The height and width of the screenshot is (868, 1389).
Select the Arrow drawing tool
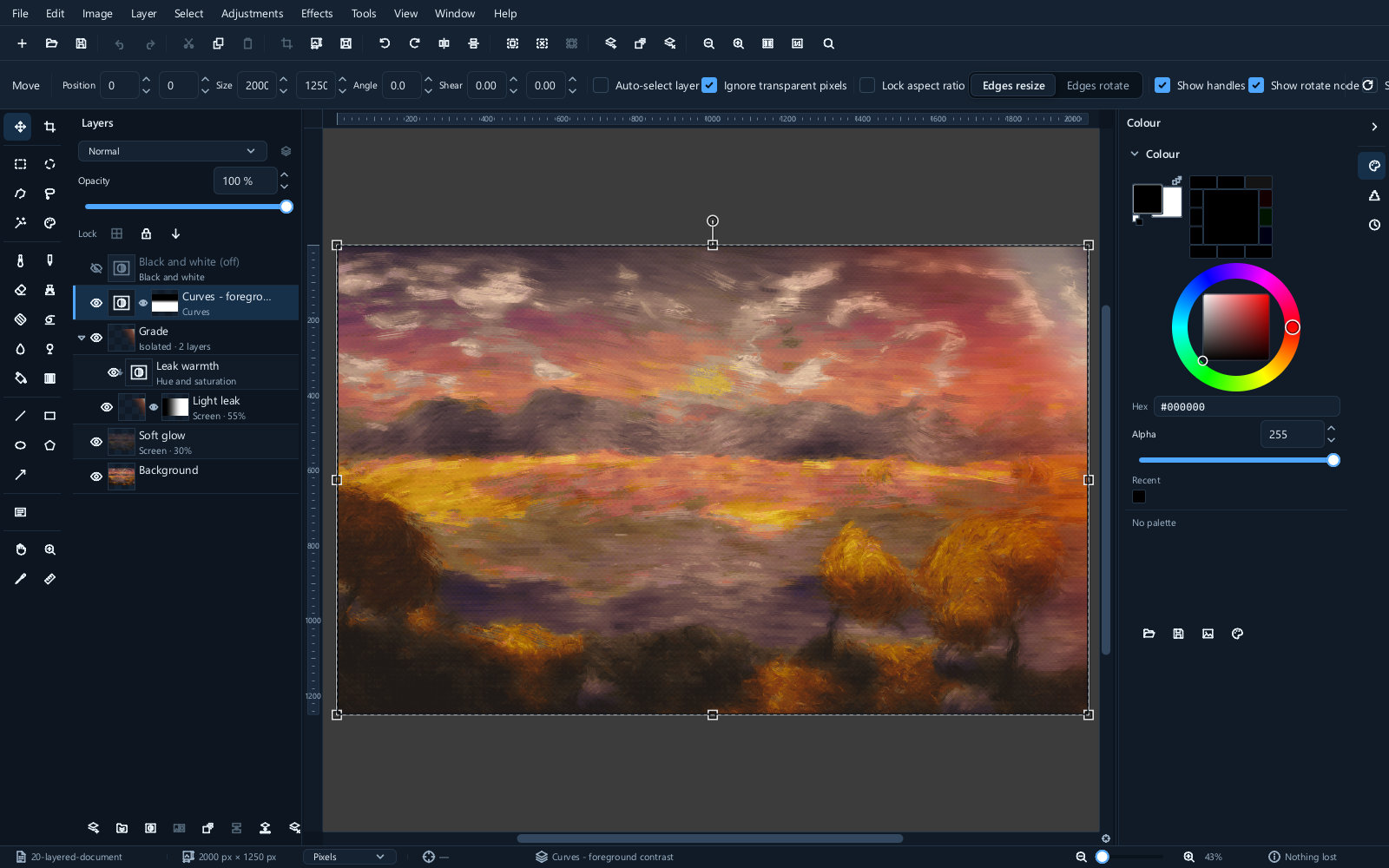(20, 475)
